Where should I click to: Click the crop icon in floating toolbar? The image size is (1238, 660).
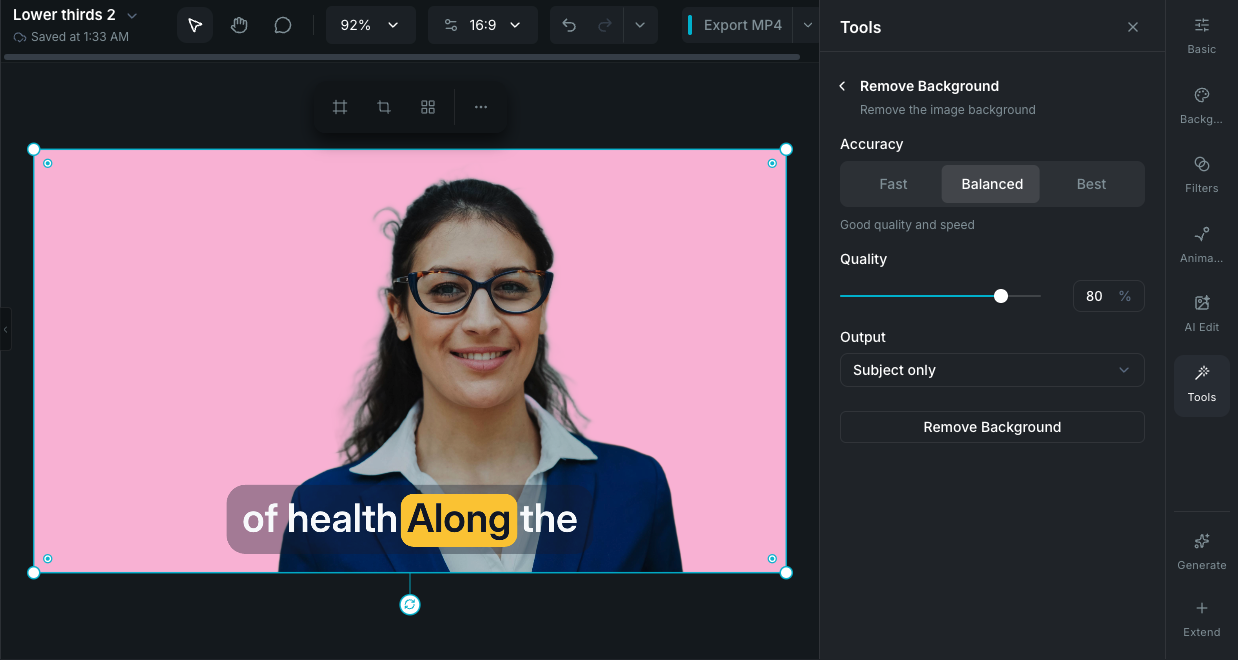(x=384, y=107)
